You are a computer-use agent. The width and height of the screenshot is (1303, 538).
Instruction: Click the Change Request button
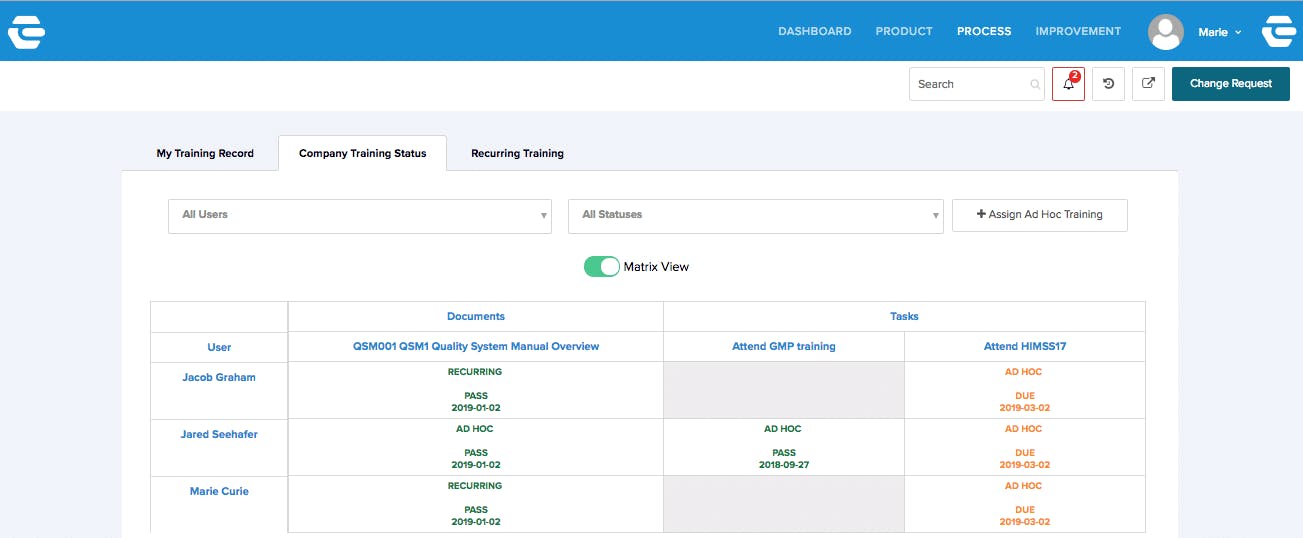(1231, 84)
